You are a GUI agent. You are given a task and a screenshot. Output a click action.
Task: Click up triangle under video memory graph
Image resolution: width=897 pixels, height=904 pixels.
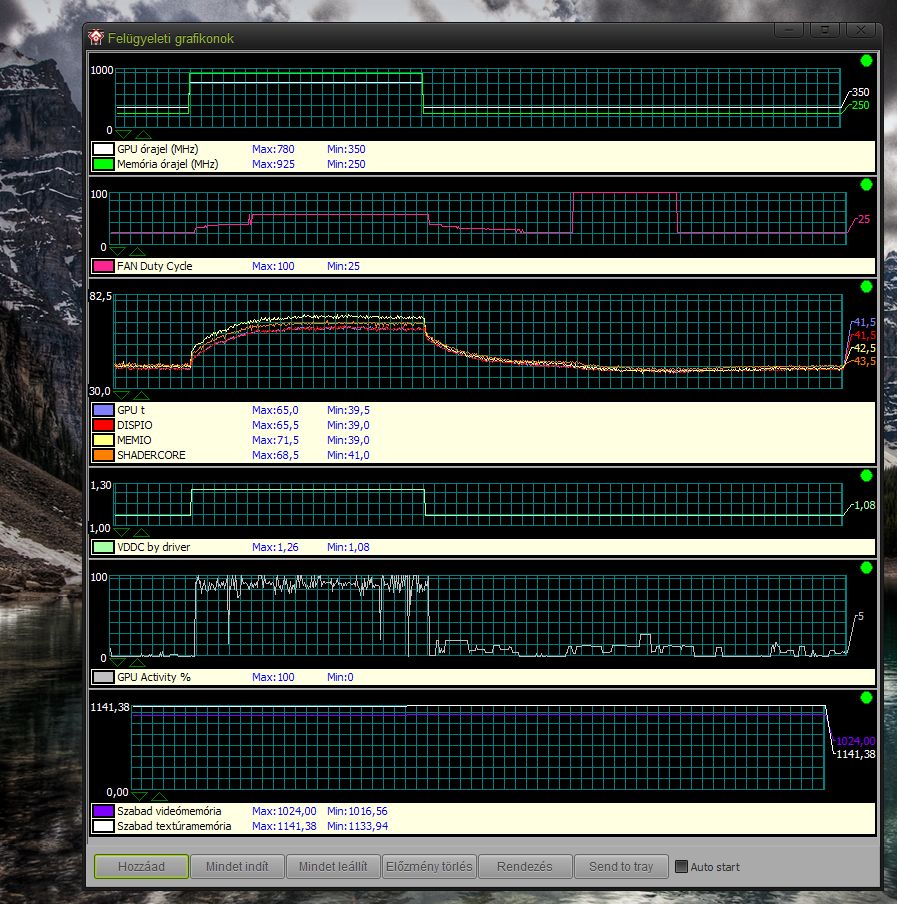[x=159, y=796]
